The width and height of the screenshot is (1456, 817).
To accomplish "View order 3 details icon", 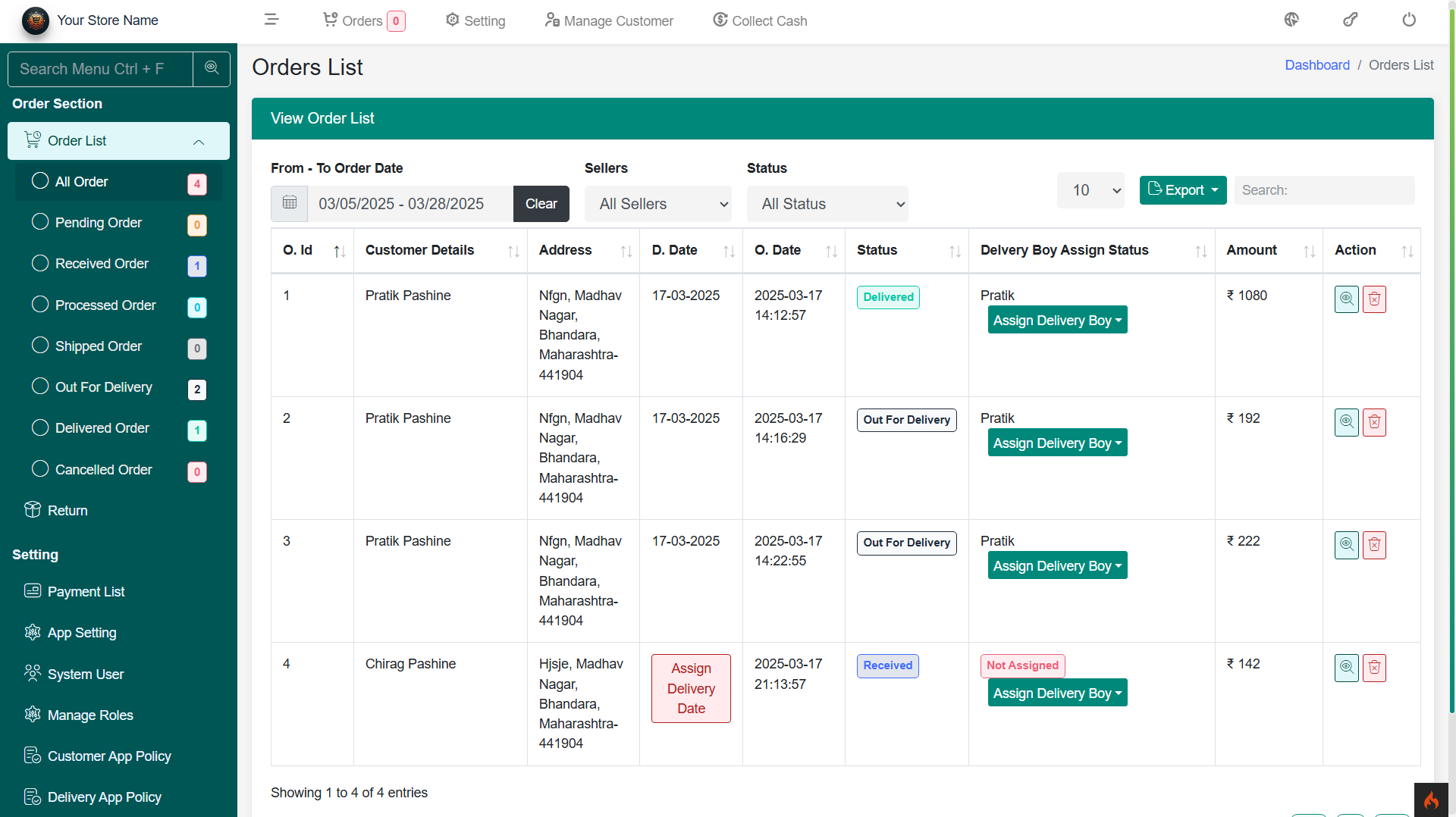I will 1347,545.
